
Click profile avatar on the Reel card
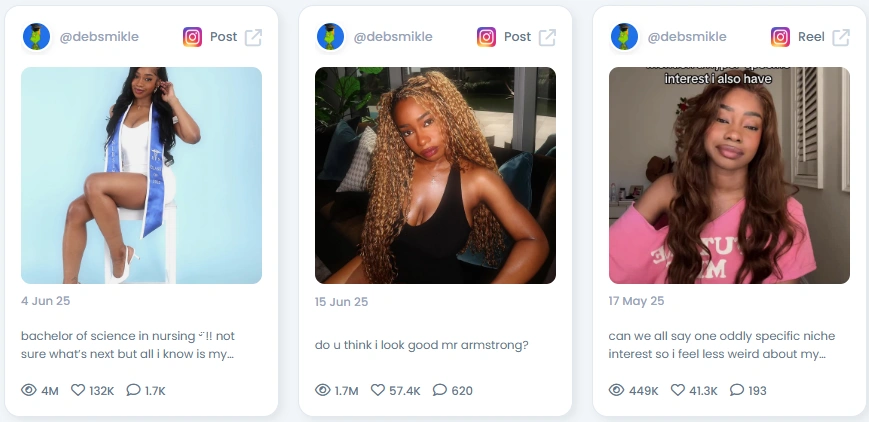[x=625, y=37]
